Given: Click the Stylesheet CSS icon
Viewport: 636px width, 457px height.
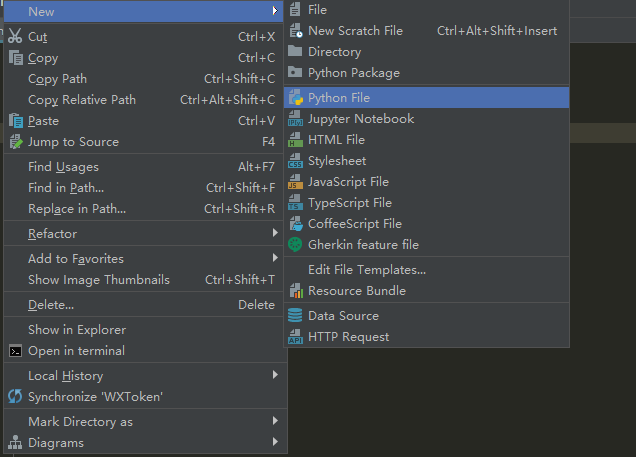Looking at the screenshot, I should click(295, 161).
